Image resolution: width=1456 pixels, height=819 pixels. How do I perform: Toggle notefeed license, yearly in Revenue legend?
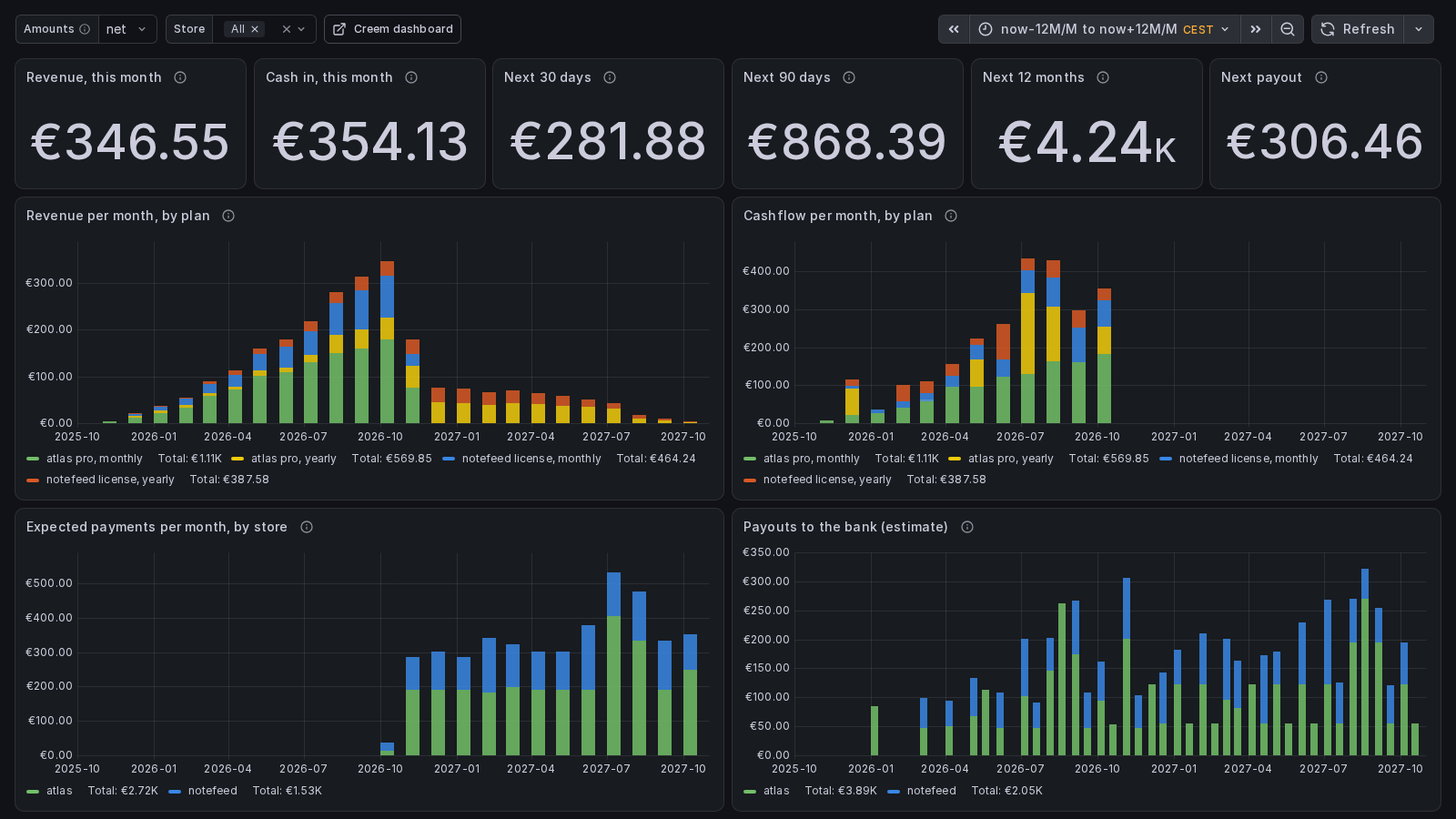pyautogui.click(x=110, y=480)
